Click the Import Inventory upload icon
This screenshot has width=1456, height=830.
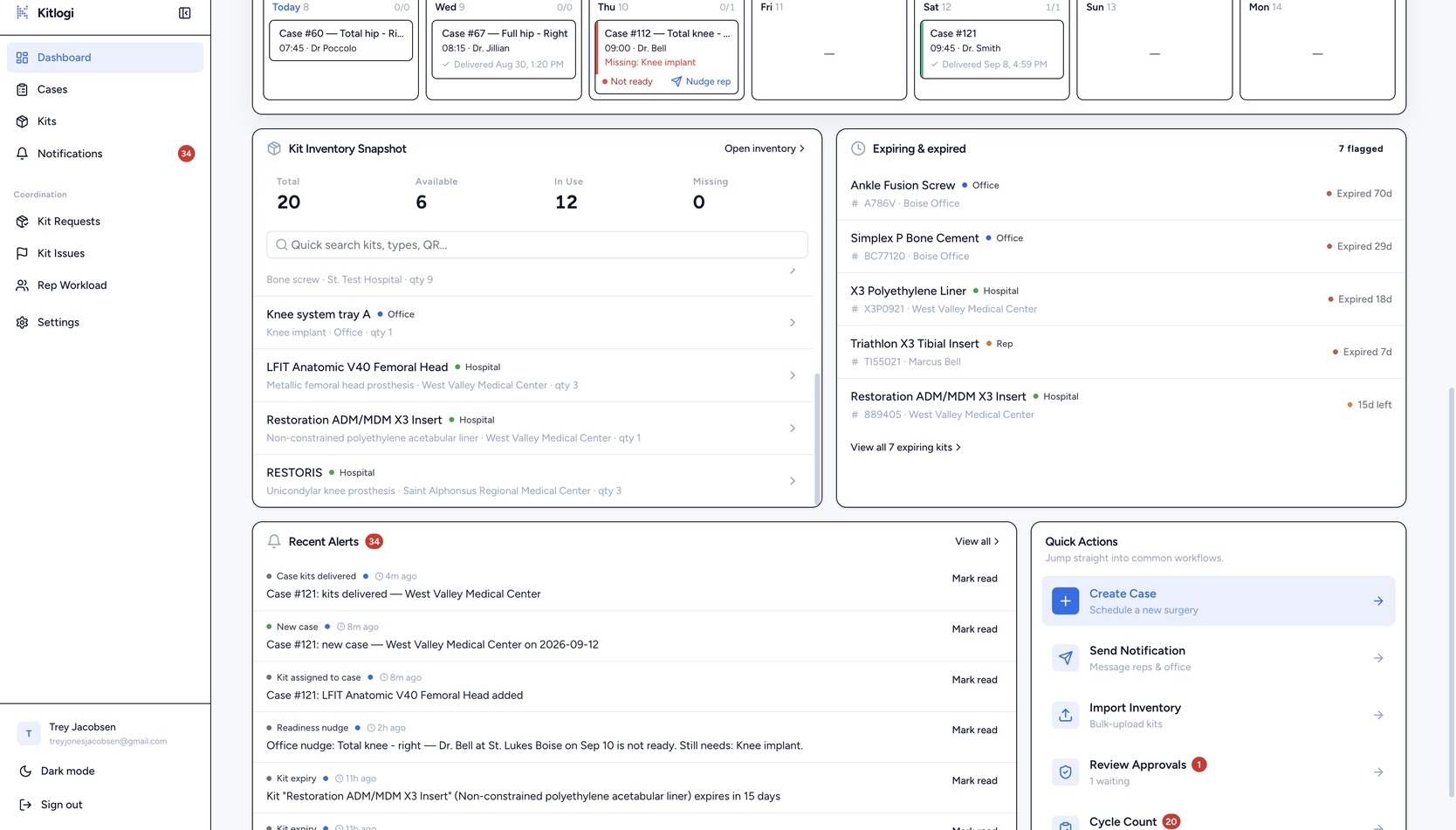1065,715
